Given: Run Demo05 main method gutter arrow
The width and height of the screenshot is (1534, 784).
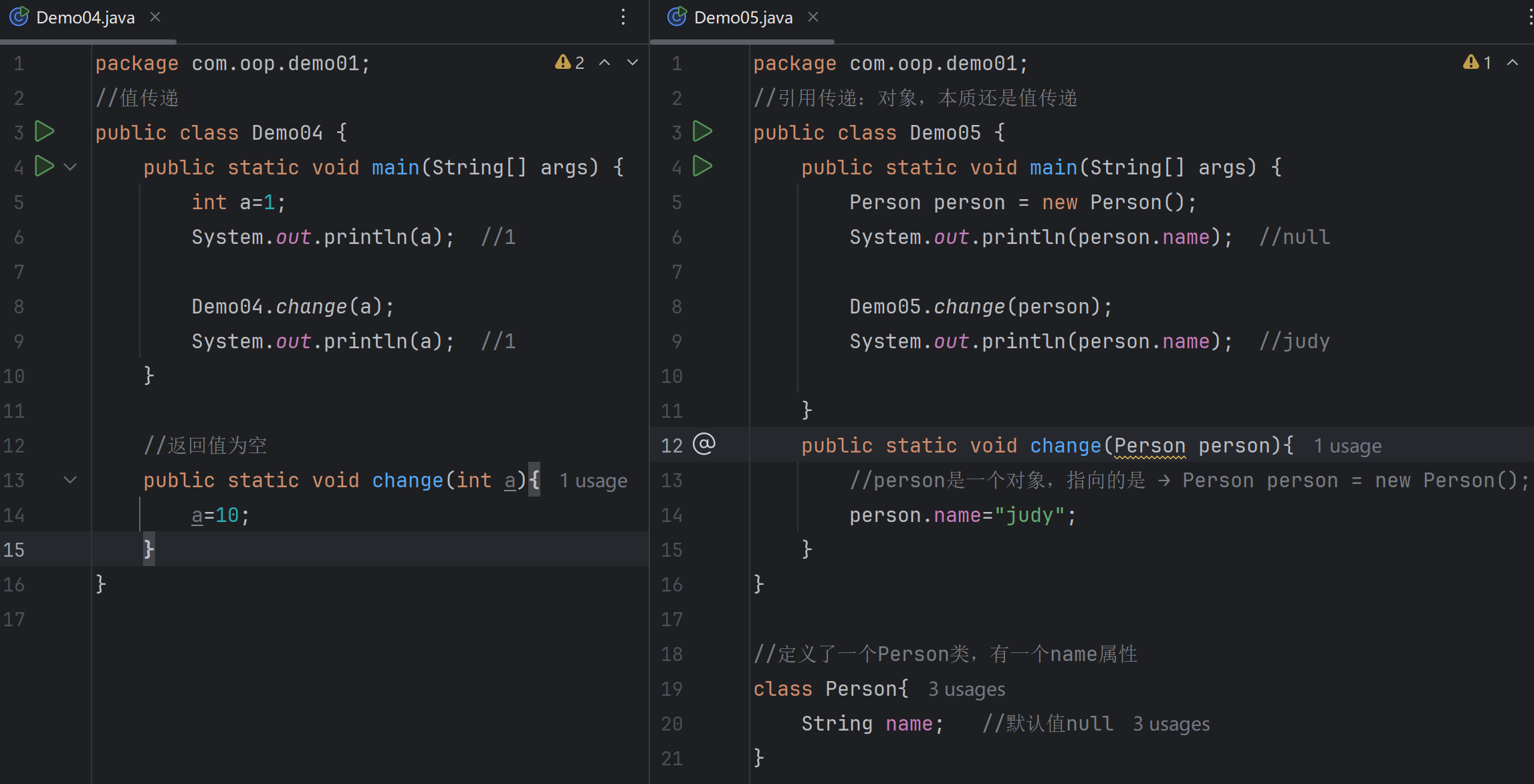Looking at the screenshot, I should [702, 166].
